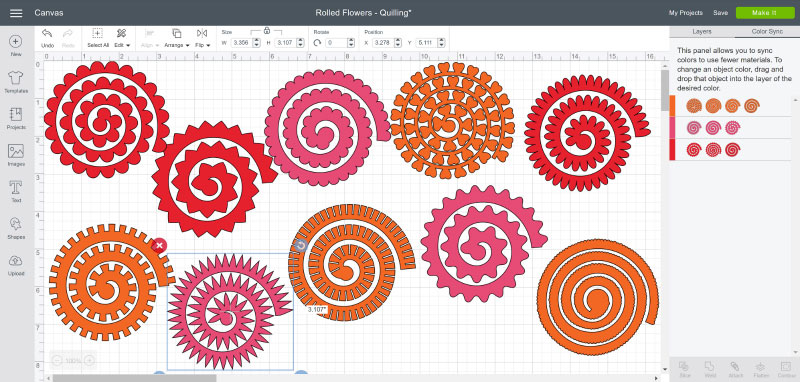The image size is (800, 382).
Task: Open the Templates panel
Action: point(16,78)
